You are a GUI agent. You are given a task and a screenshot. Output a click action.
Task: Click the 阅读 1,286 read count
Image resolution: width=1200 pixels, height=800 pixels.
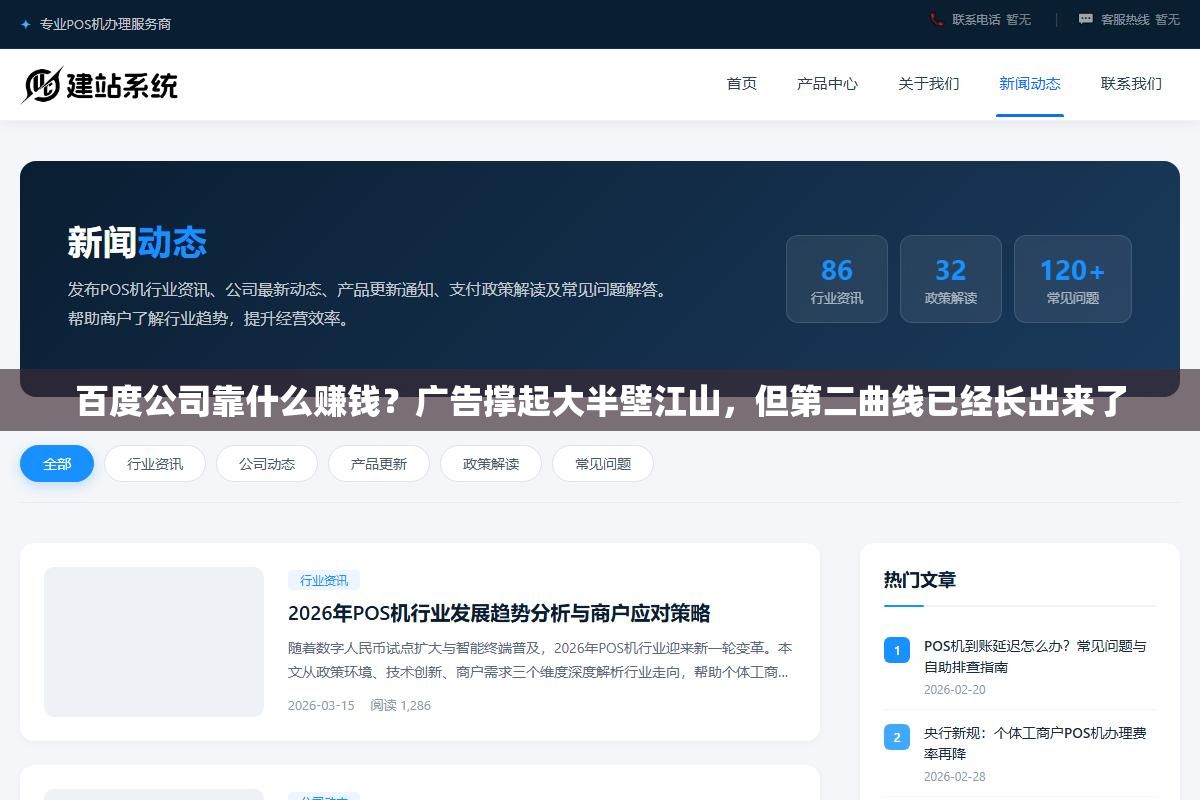tap(400, 705)
